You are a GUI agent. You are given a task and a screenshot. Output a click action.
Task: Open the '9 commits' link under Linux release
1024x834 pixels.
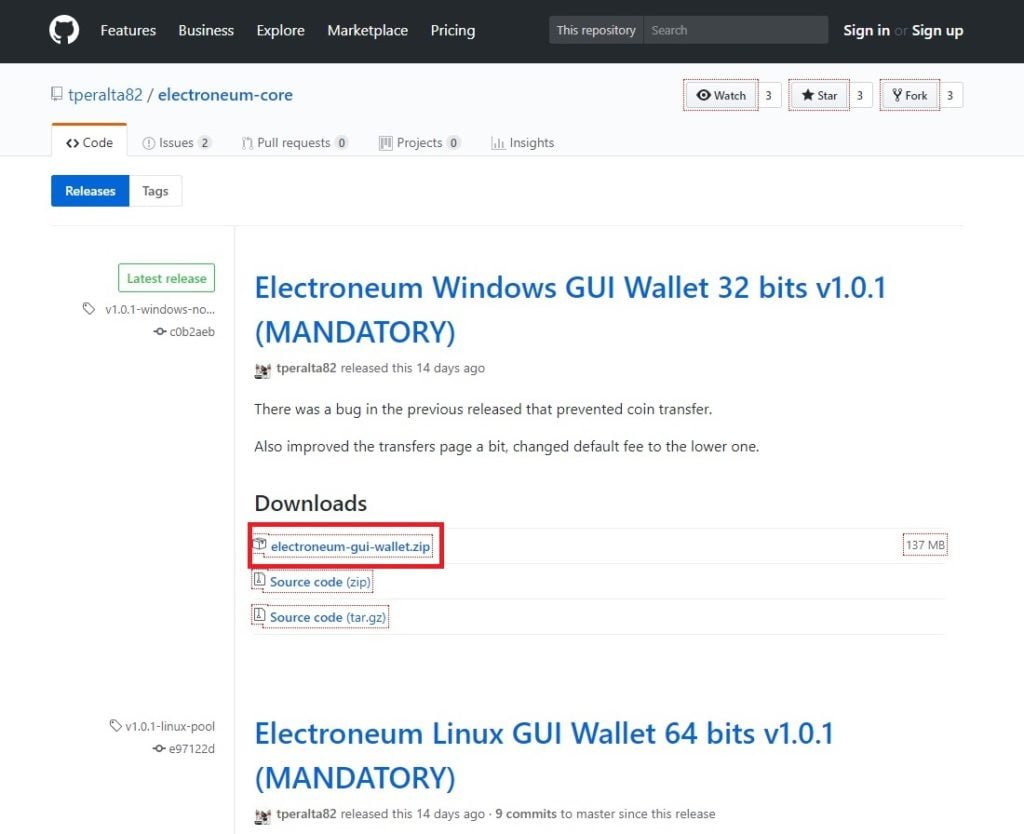pos(526,814)
